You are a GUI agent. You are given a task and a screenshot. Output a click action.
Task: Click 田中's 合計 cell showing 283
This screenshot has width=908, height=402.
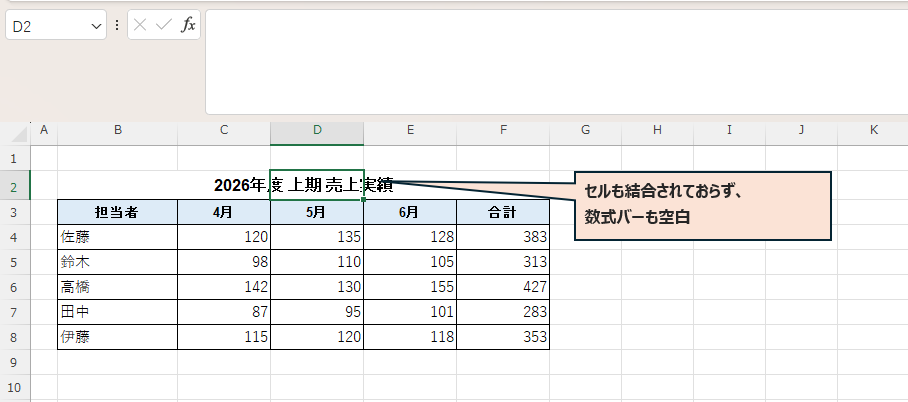pyautogui.click(x=503, y=312)
